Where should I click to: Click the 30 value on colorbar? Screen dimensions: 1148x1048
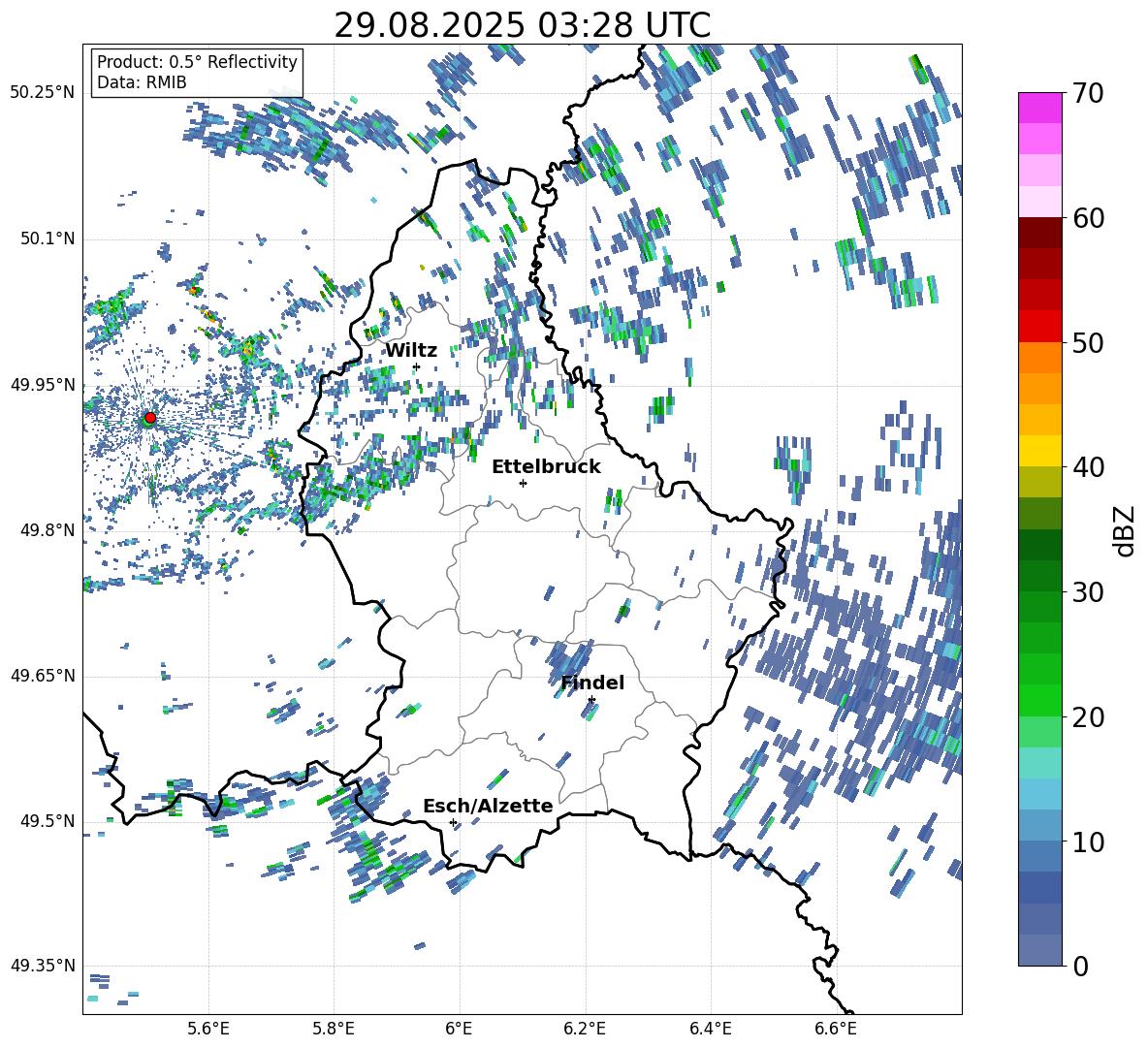click(x=1088, y=592)
